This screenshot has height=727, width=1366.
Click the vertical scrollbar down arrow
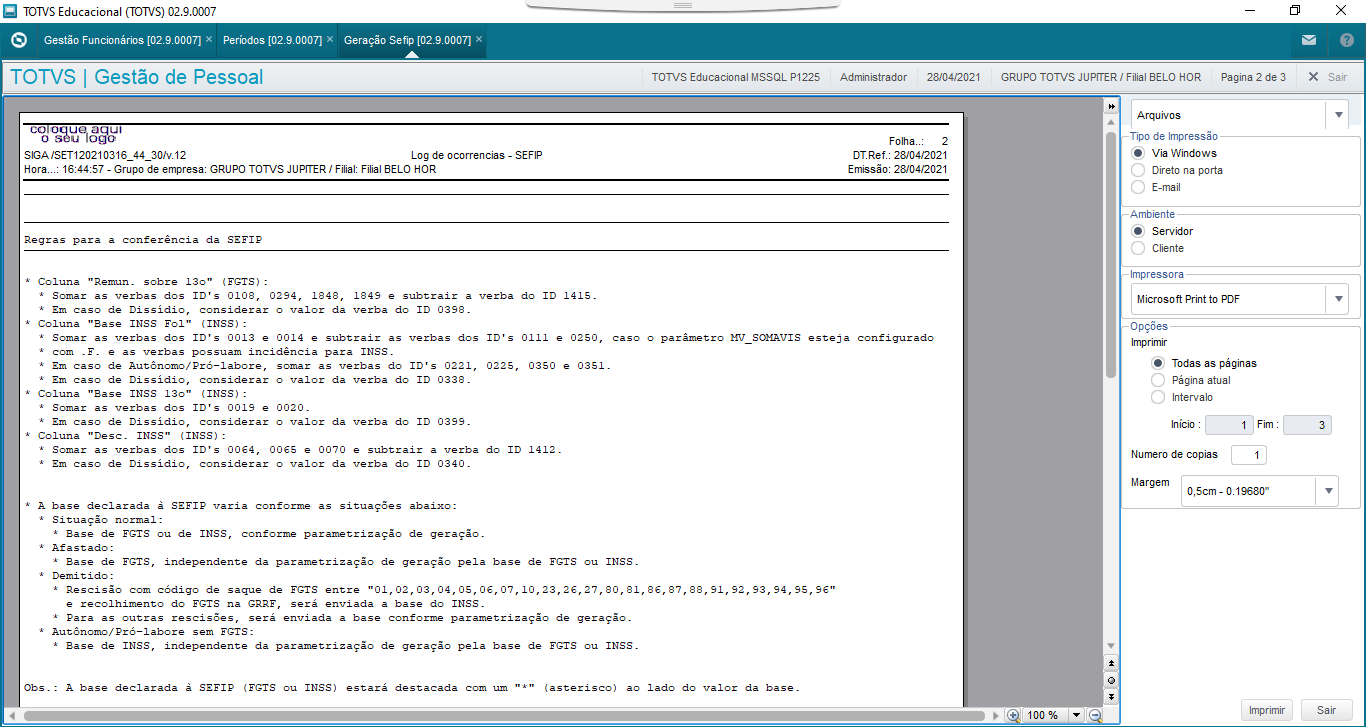click(1111, 647)
